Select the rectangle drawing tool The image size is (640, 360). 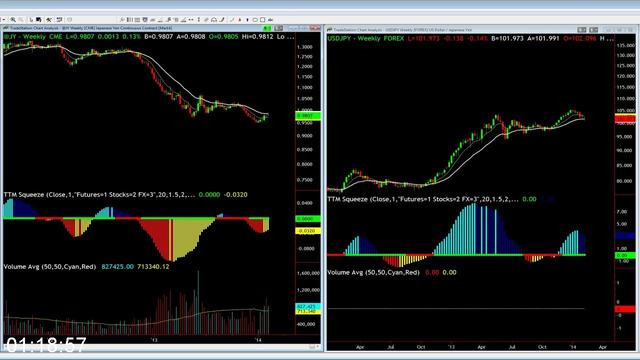(262, 20)
